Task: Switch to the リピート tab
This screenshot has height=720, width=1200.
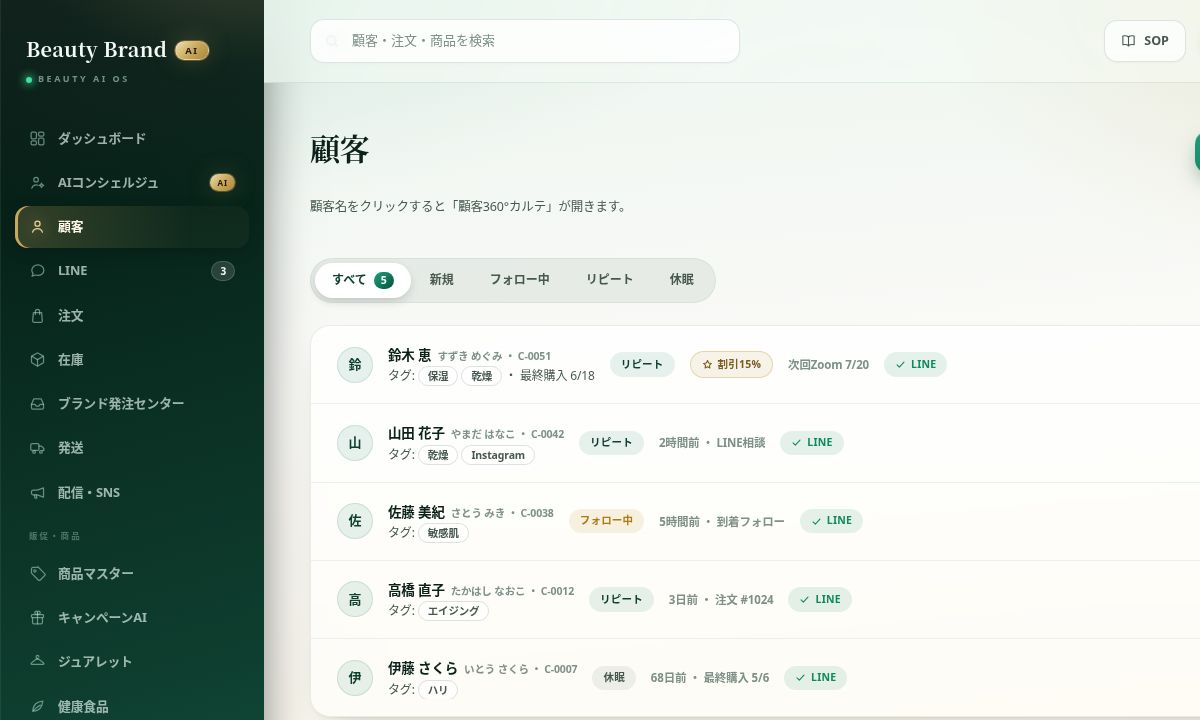Action: tap(609, 280)
